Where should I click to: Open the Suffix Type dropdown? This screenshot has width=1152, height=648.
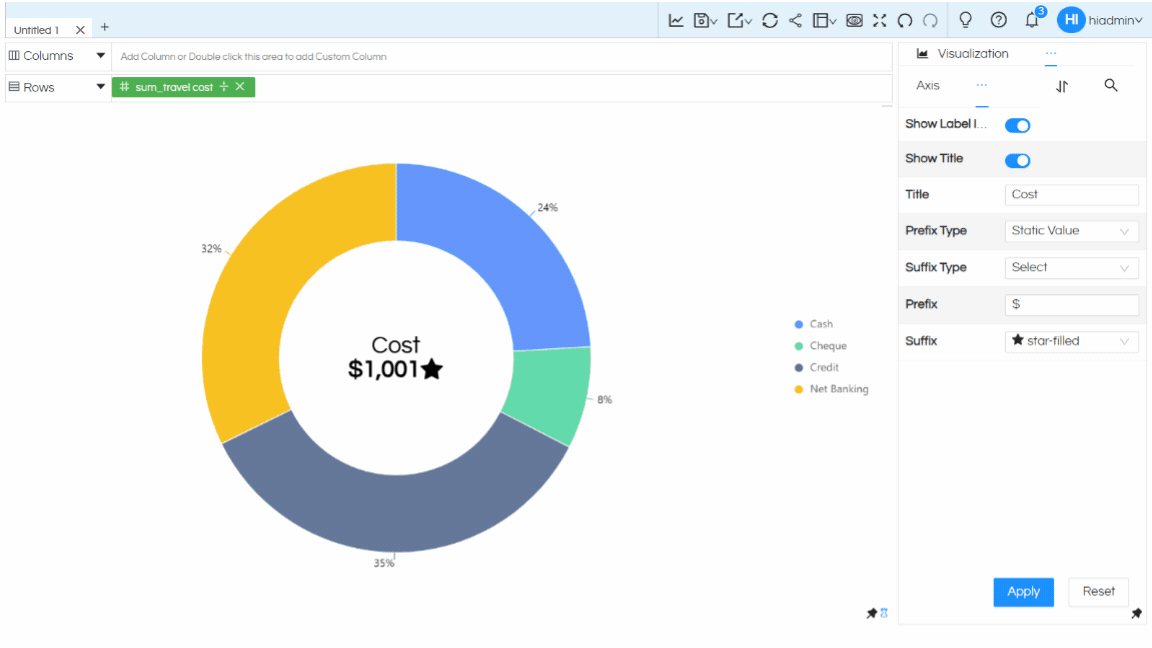1071,267
